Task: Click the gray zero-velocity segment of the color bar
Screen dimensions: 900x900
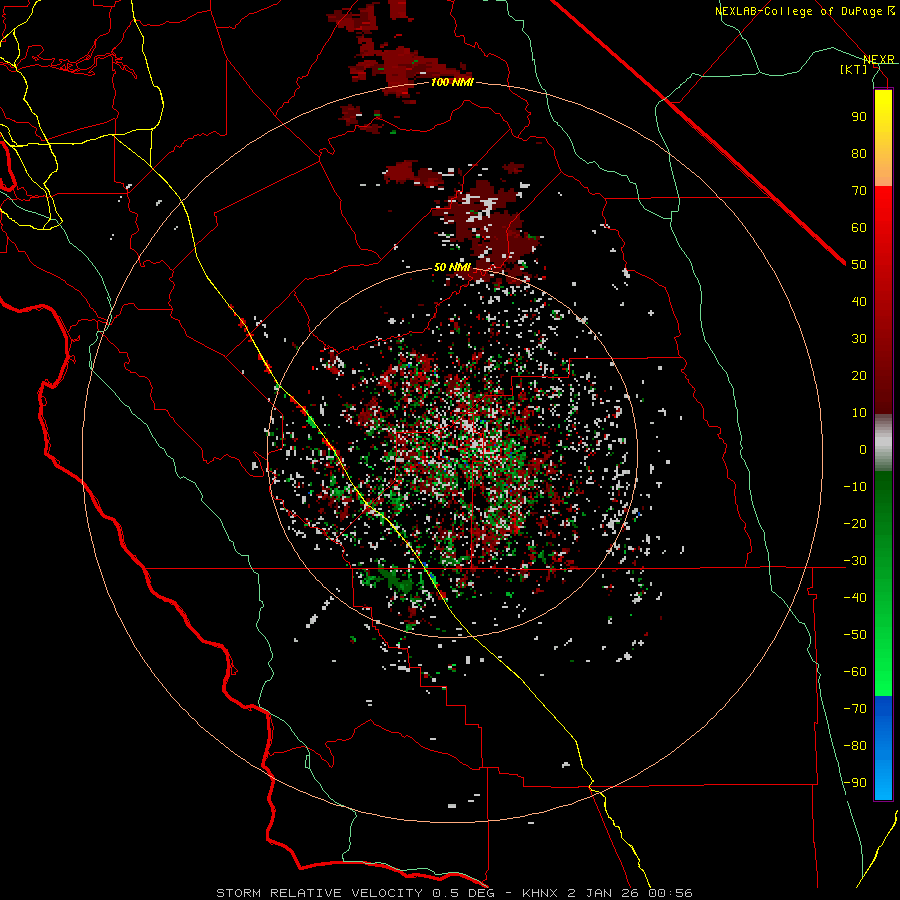Action: point(883,443)
